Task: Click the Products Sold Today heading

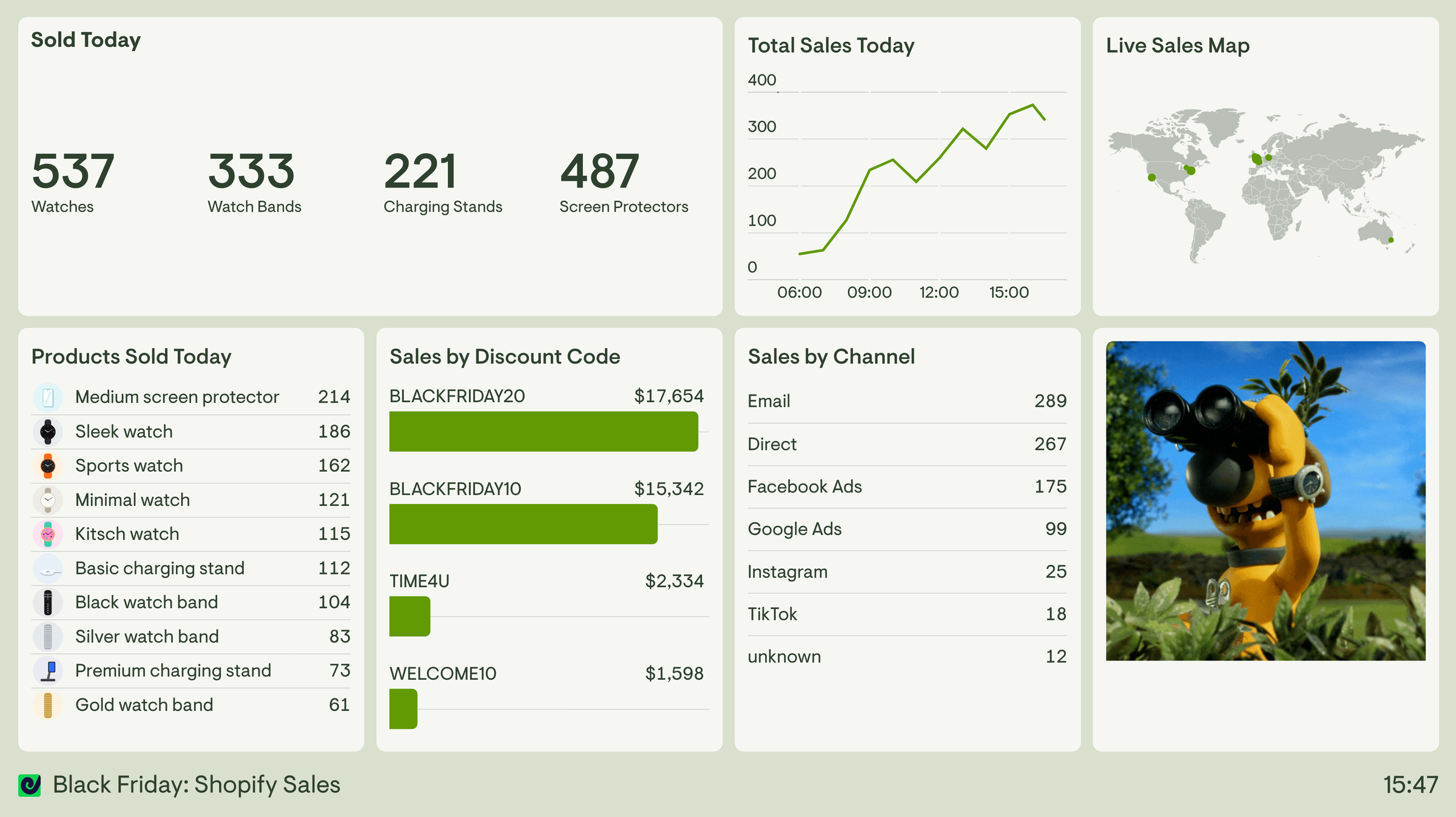Action: tap(131, 357)
